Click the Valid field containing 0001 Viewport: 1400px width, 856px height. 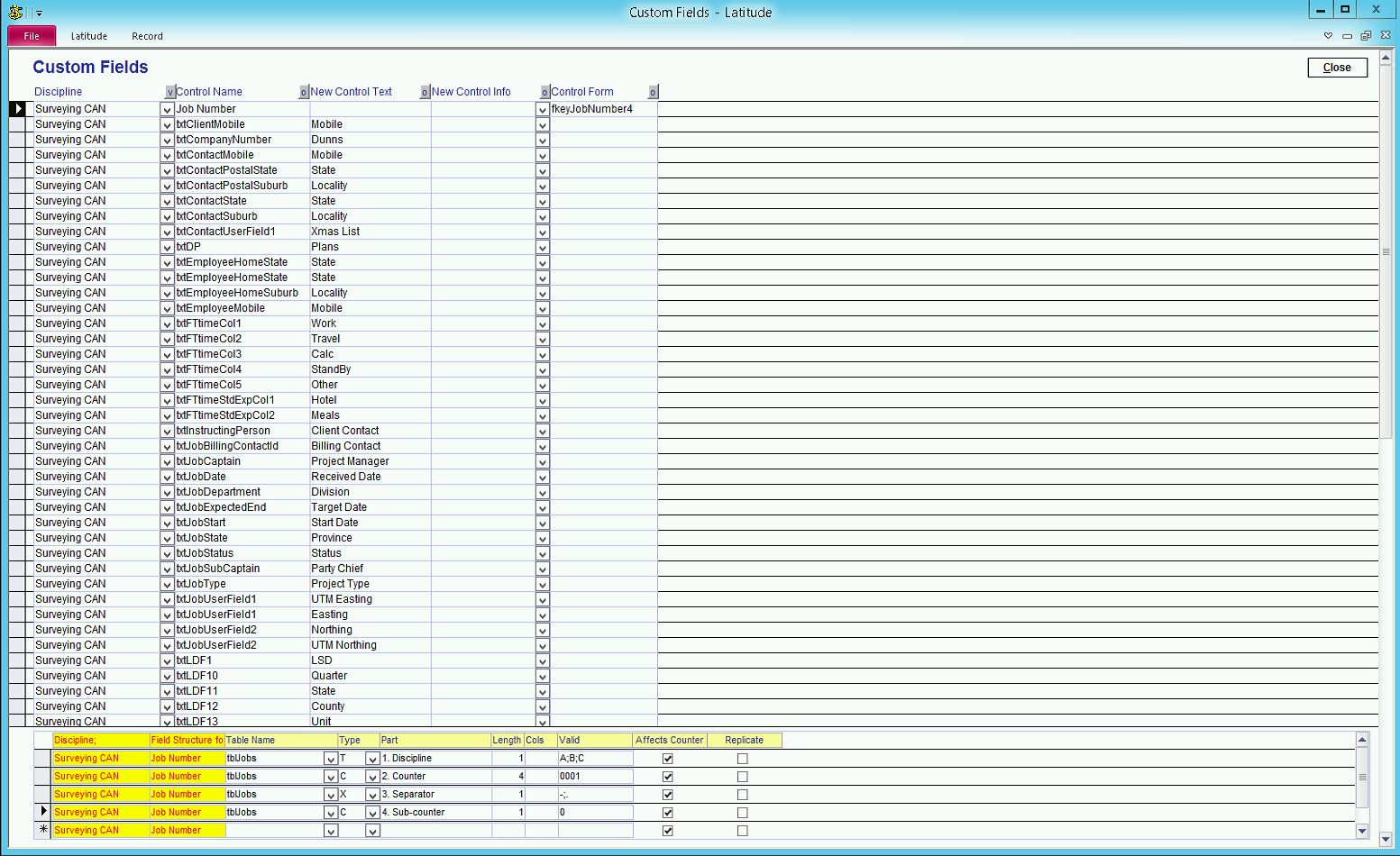tap(594, 777)
